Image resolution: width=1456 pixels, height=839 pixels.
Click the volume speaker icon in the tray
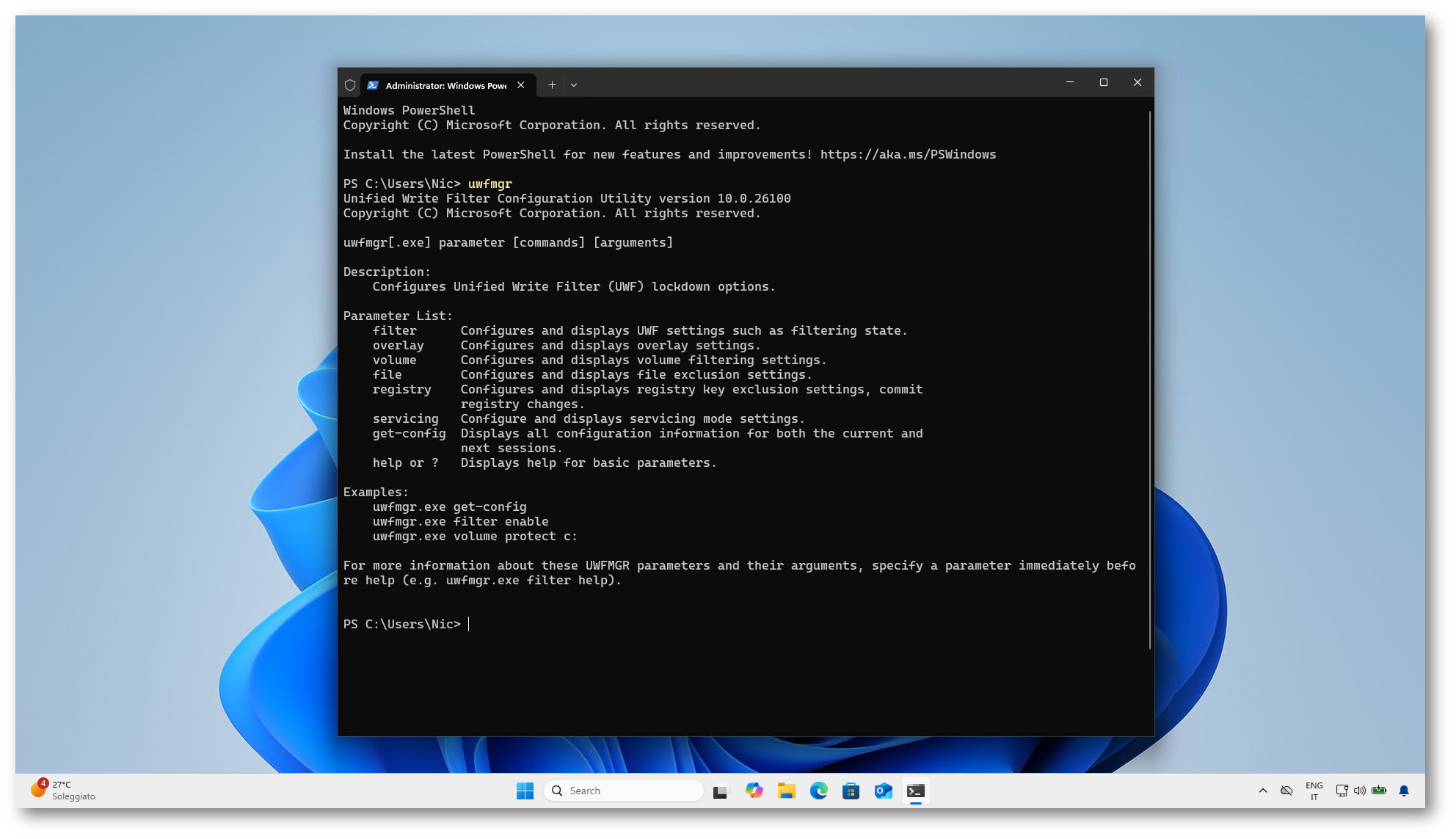[x=1360, y=791]
